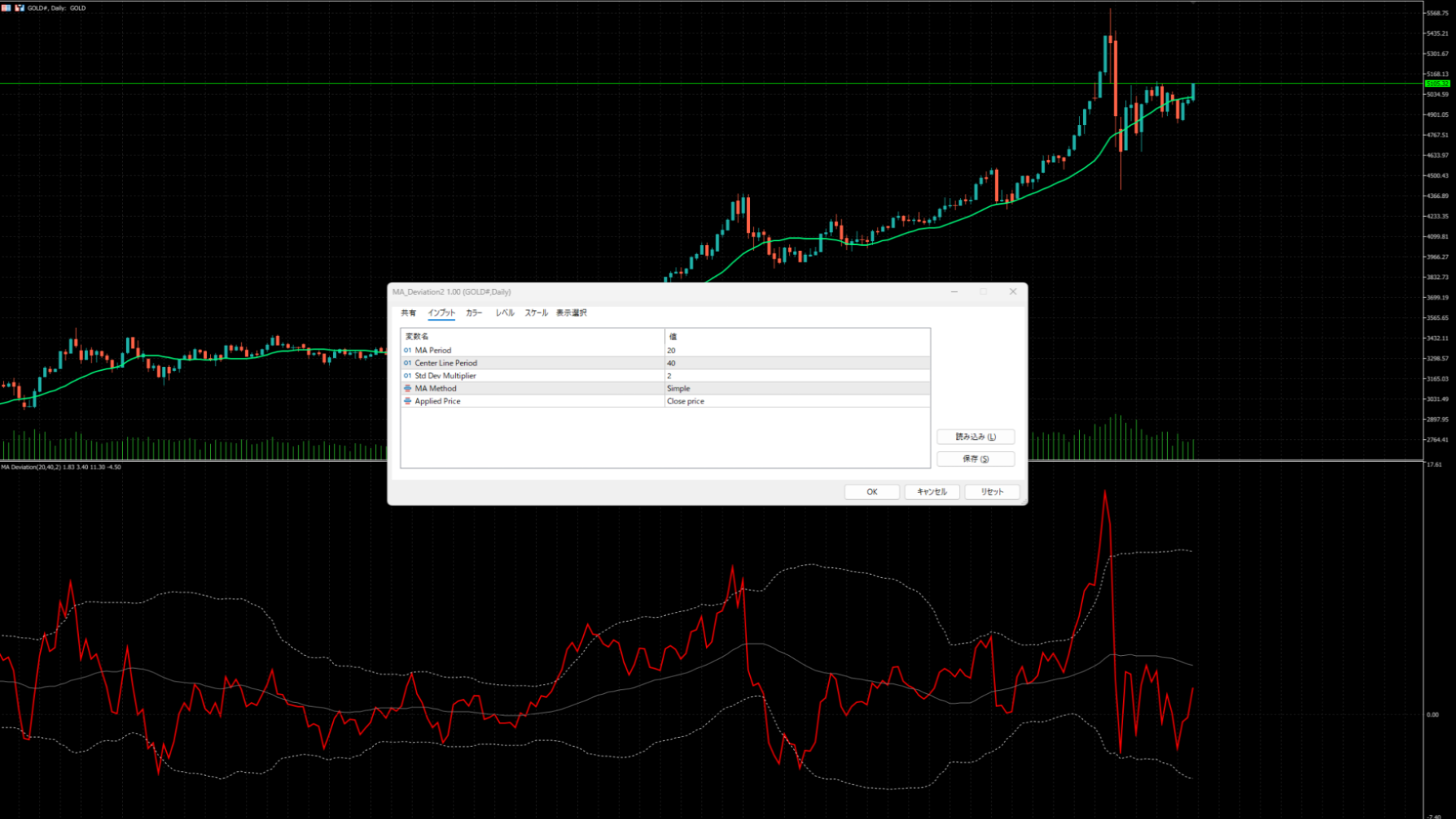Viewport: 1456px width, 819px height.
Task: Click the Applied Price enum icon
Action: pos(407,401)
